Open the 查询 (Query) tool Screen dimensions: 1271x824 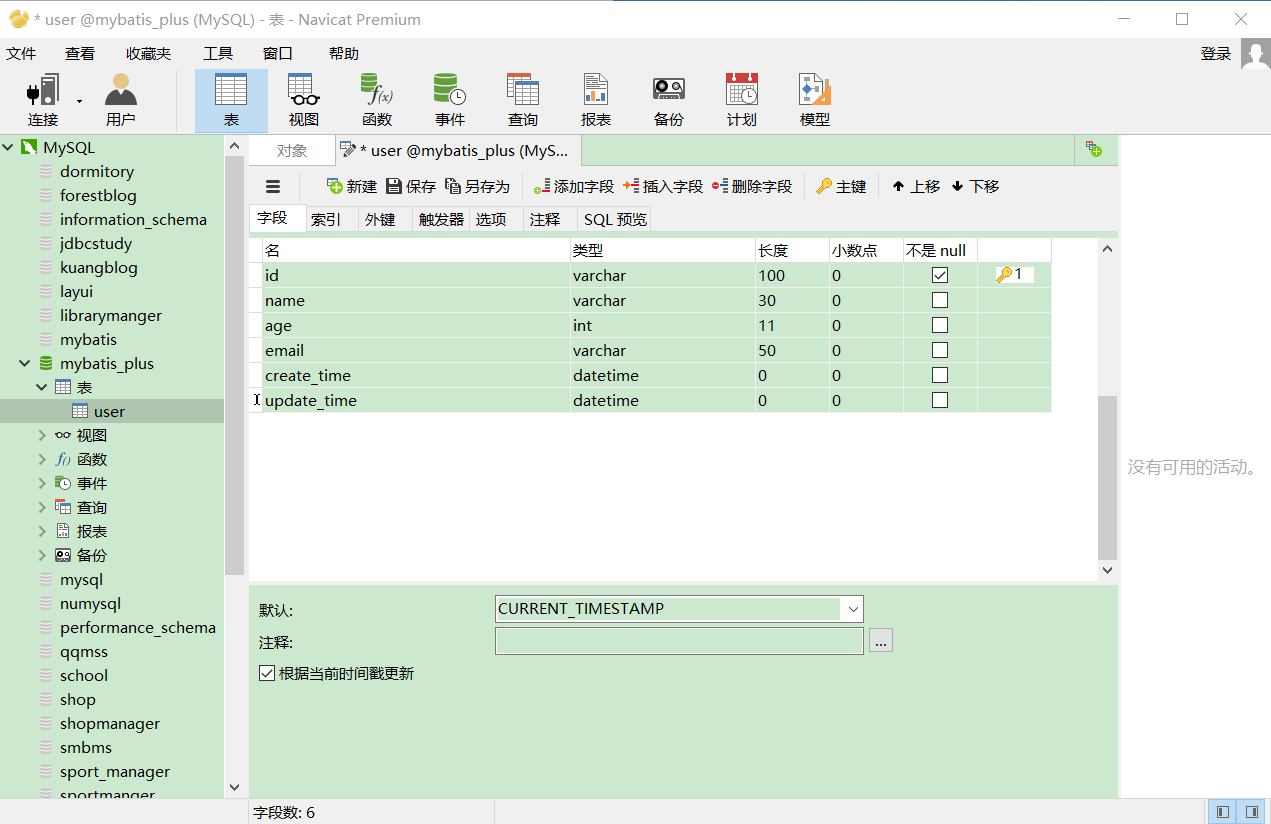[523, 97]
